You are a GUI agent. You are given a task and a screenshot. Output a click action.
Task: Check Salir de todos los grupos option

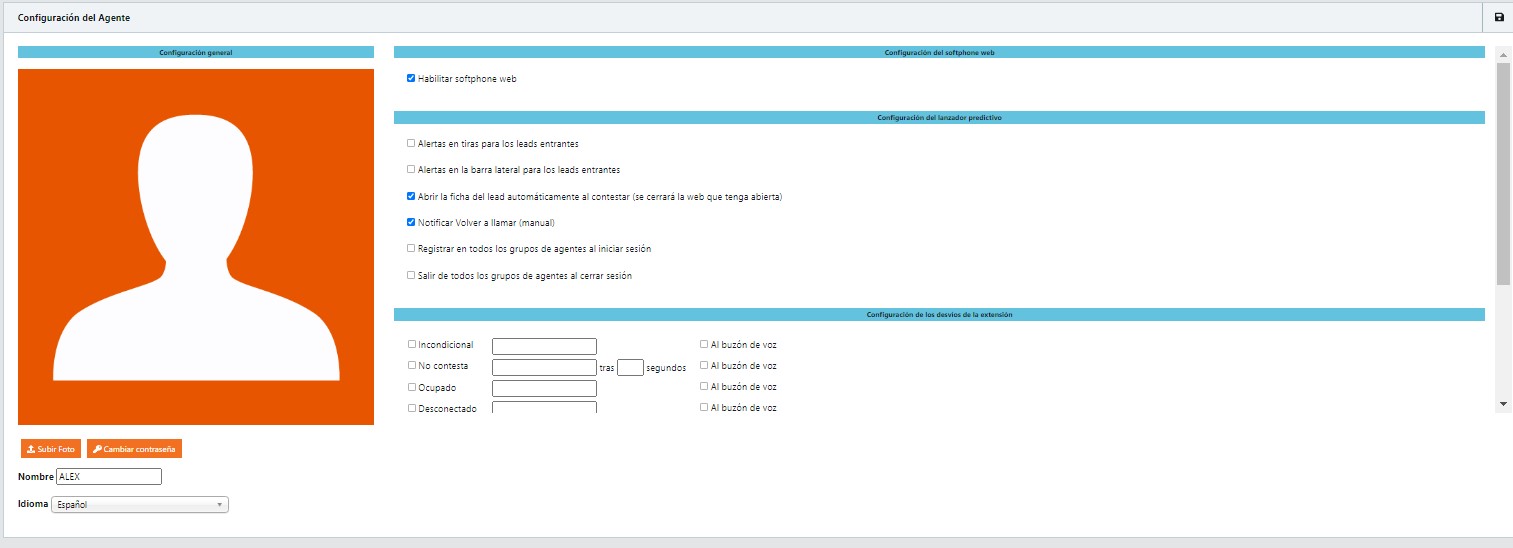(411, 275)
